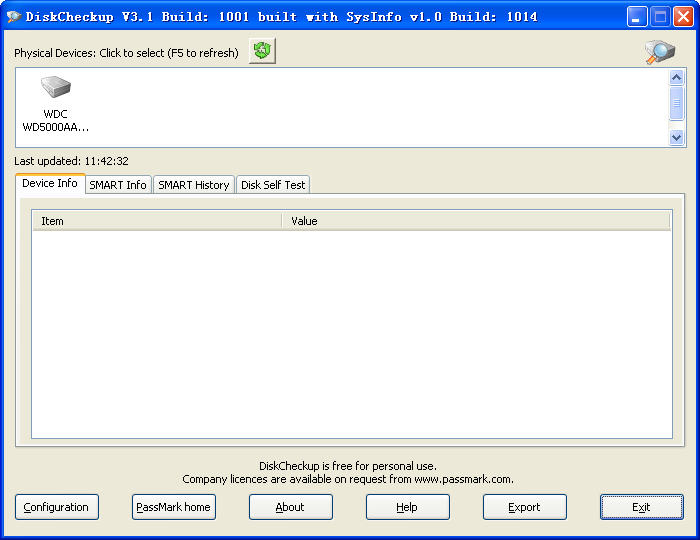The height and width of the screenshot is (540, 700).
Task: Click the DiskCheckup title bar app icon
Action: [x=14, y=17]
